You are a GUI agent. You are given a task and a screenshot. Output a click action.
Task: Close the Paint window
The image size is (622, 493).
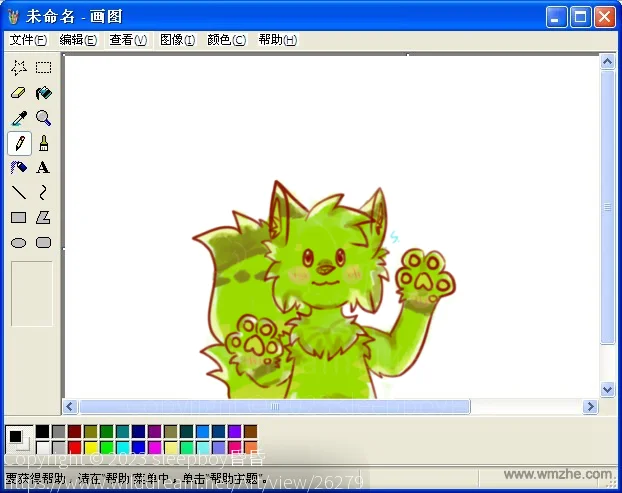(605, 17)
